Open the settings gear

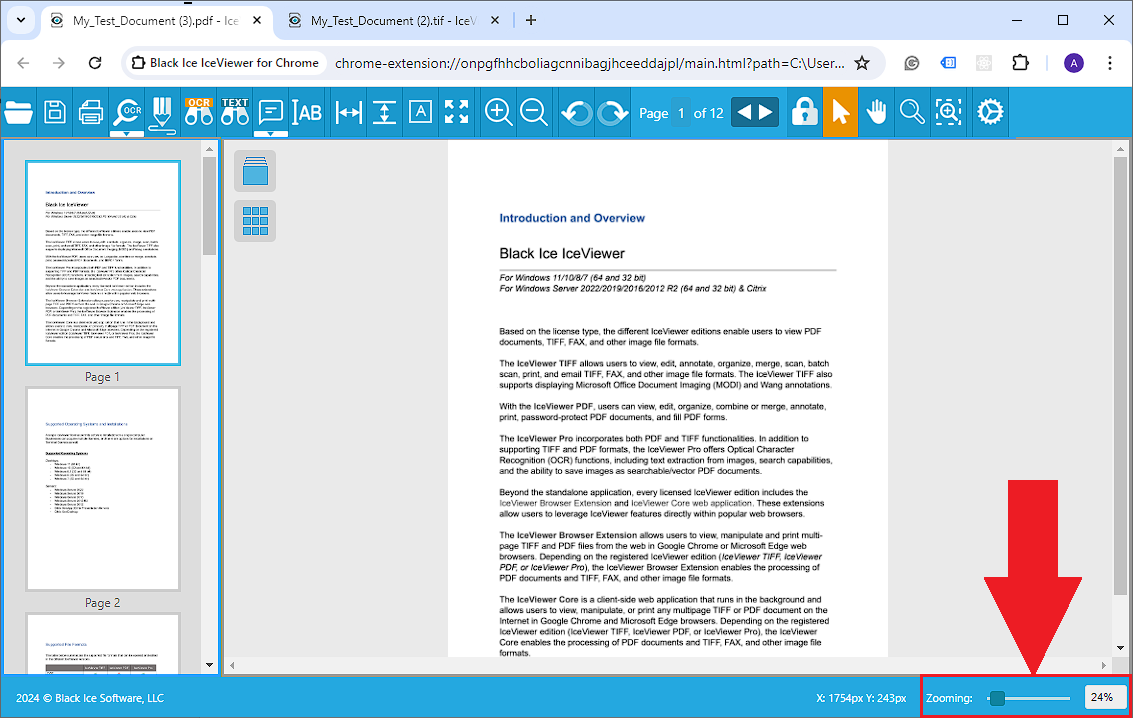pyautogui.click(x=990, y=112)
